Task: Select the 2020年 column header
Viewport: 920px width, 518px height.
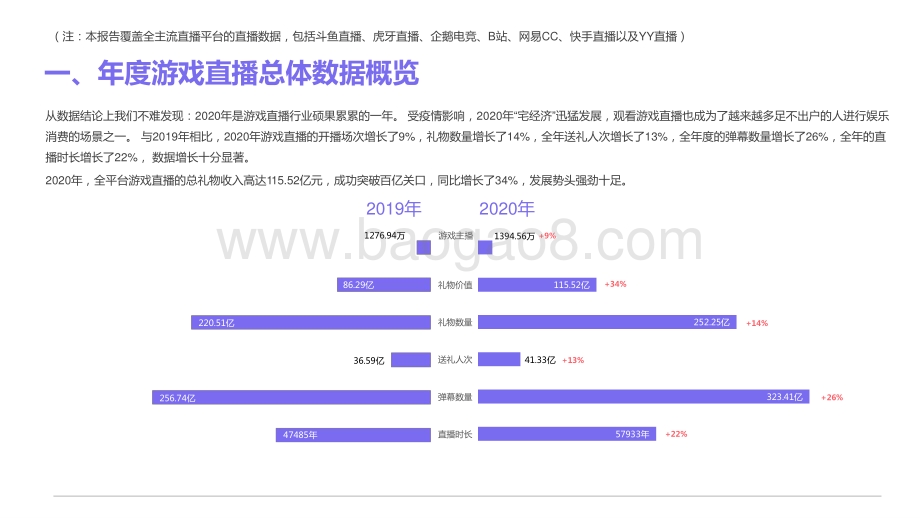Action: (506, 208)
